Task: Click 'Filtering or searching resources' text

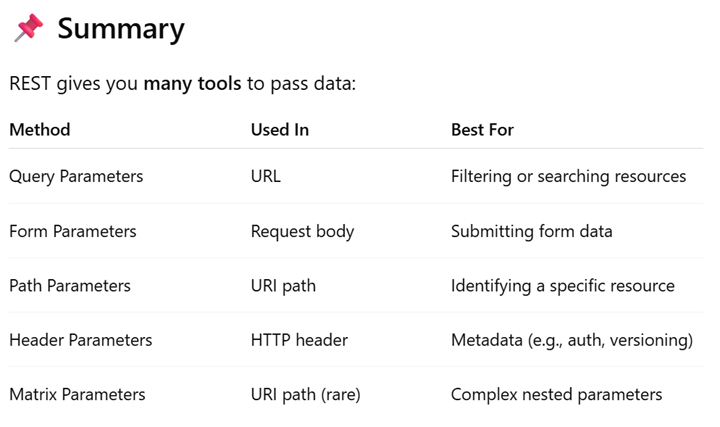Action: coord(568,176)
